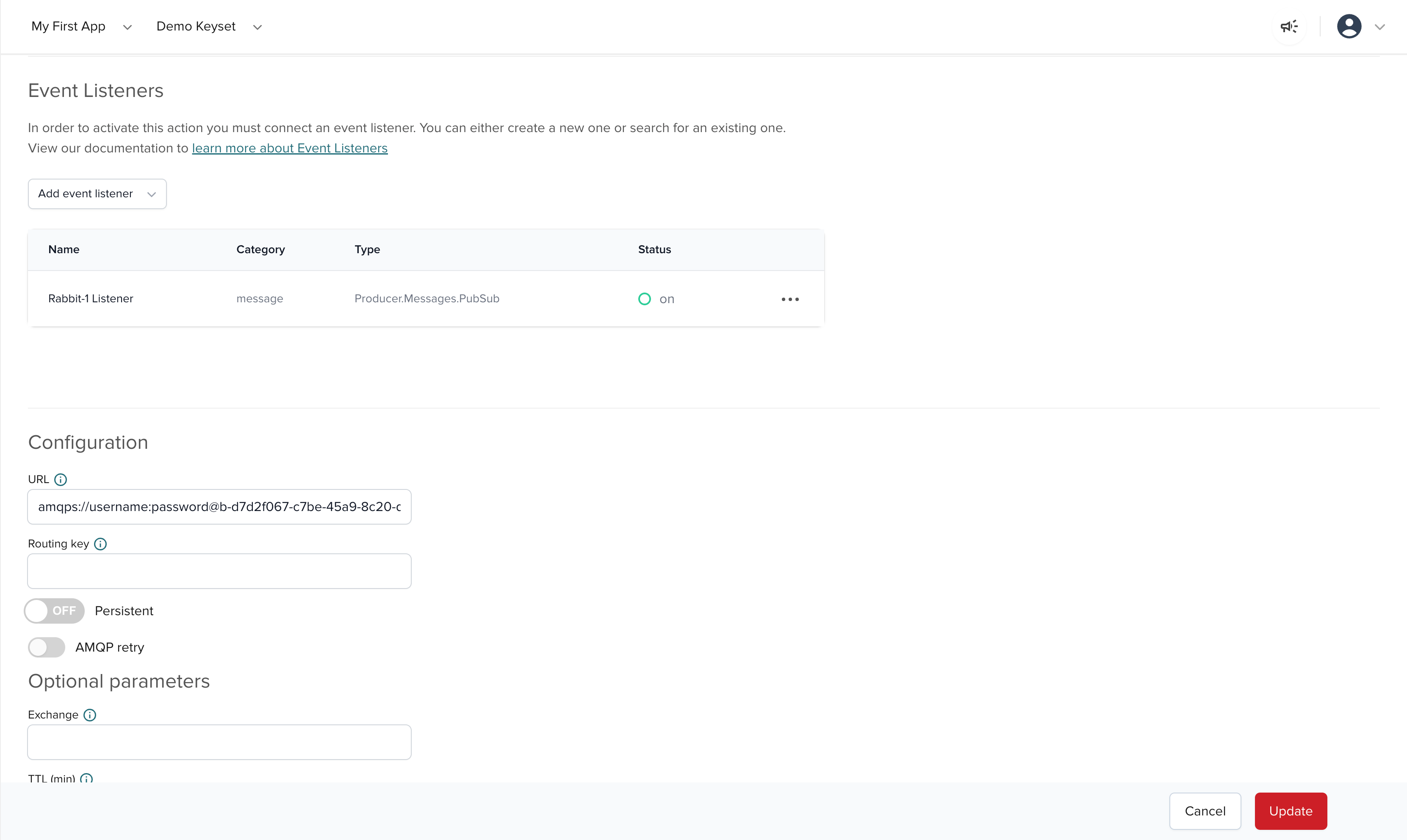Select the amqps URL input field

pos(219,507)
